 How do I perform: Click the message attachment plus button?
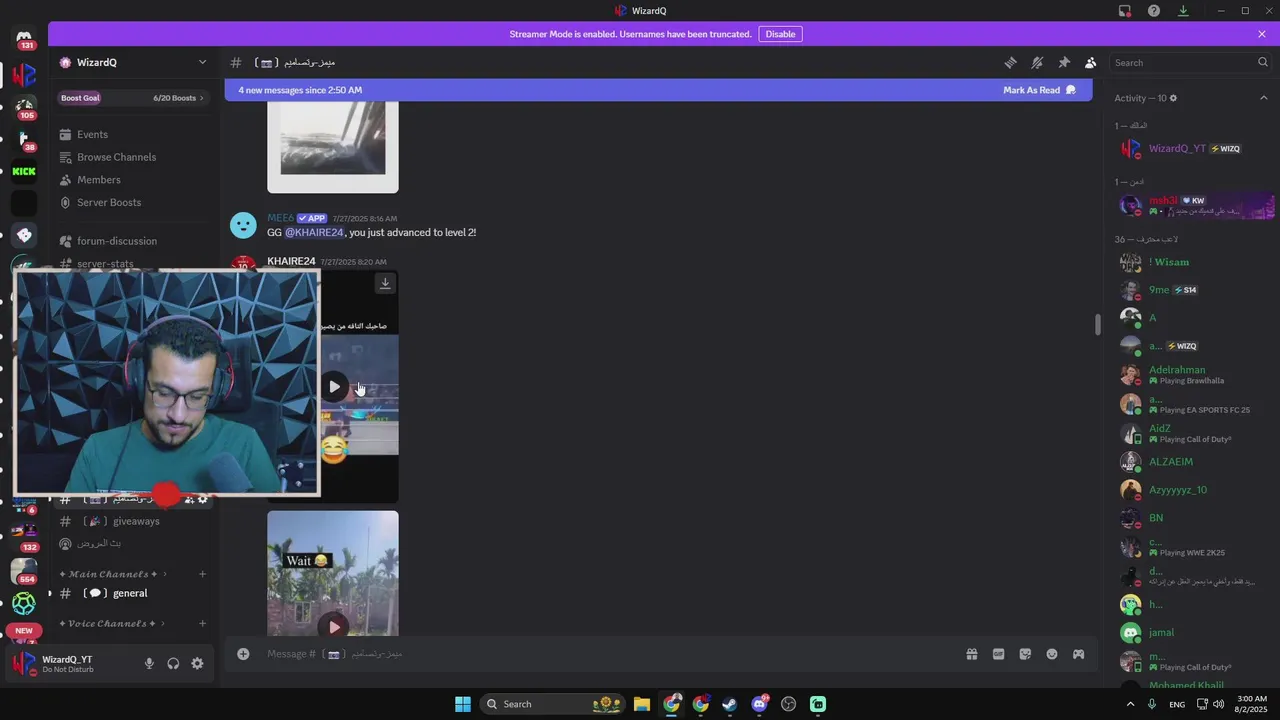pyautogui.click(x=243, y=654)
